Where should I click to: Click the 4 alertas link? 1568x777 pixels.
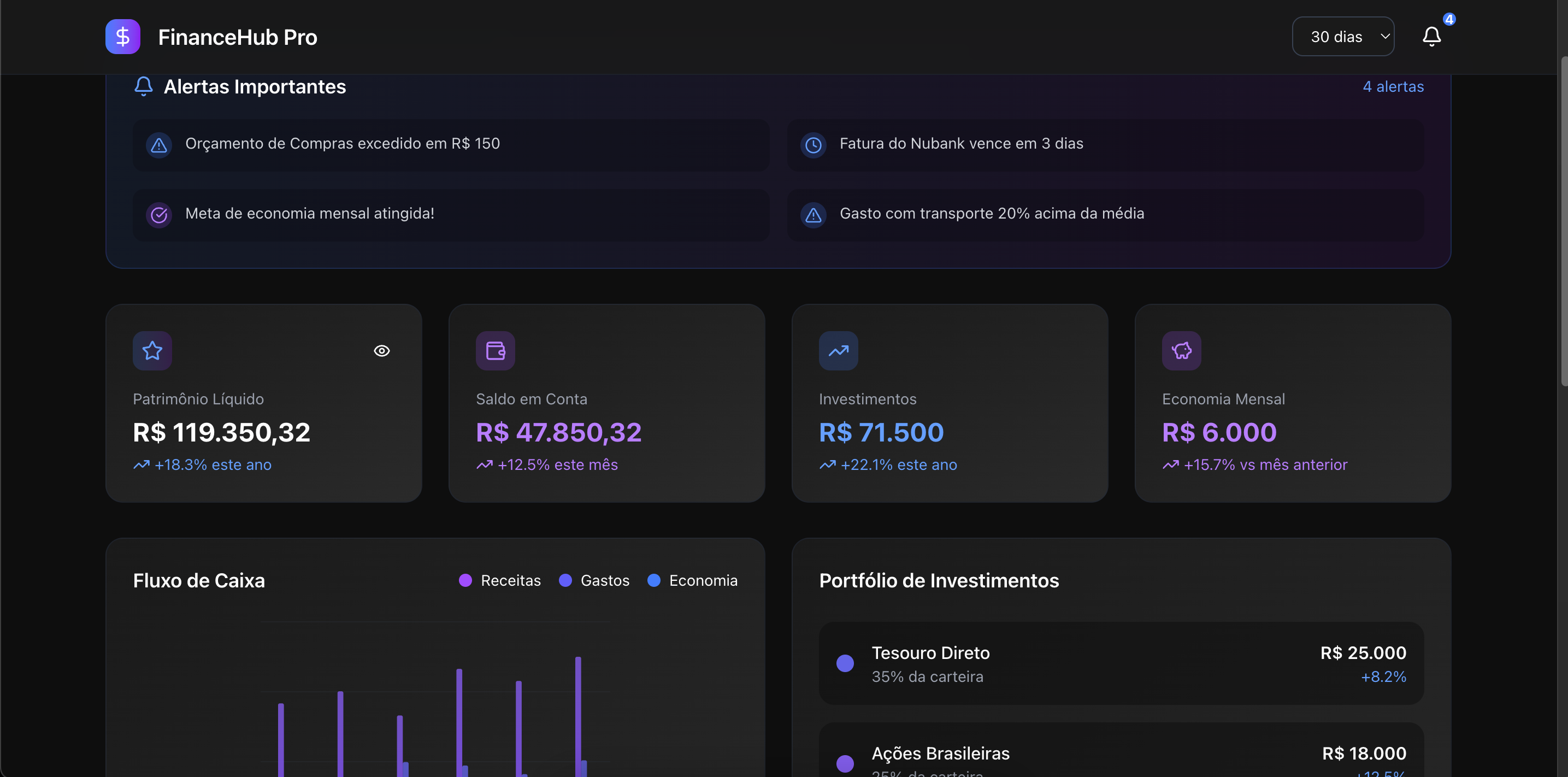1393,86
